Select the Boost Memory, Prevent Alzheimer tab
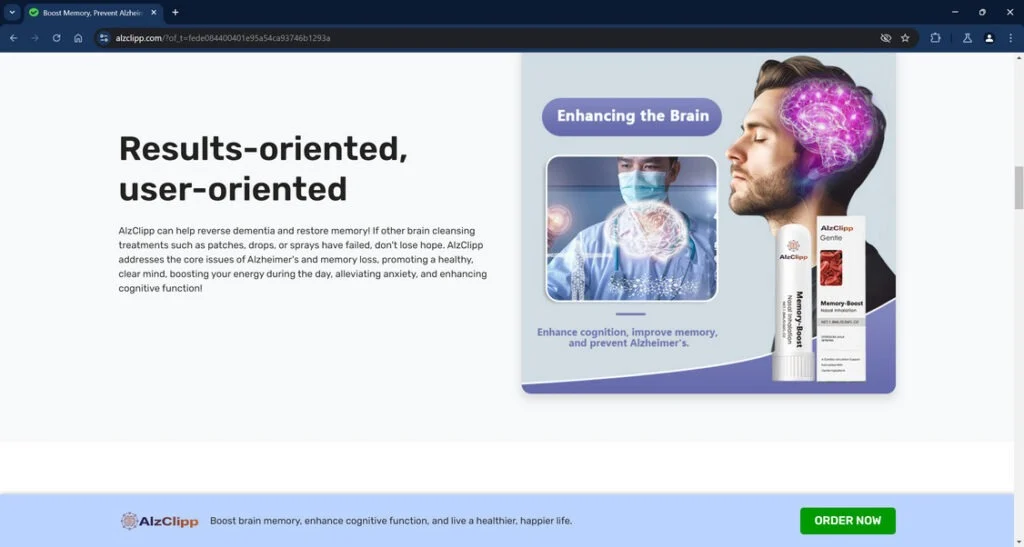This screenshot has height=547, width=1024. click(x=94, y=12)
